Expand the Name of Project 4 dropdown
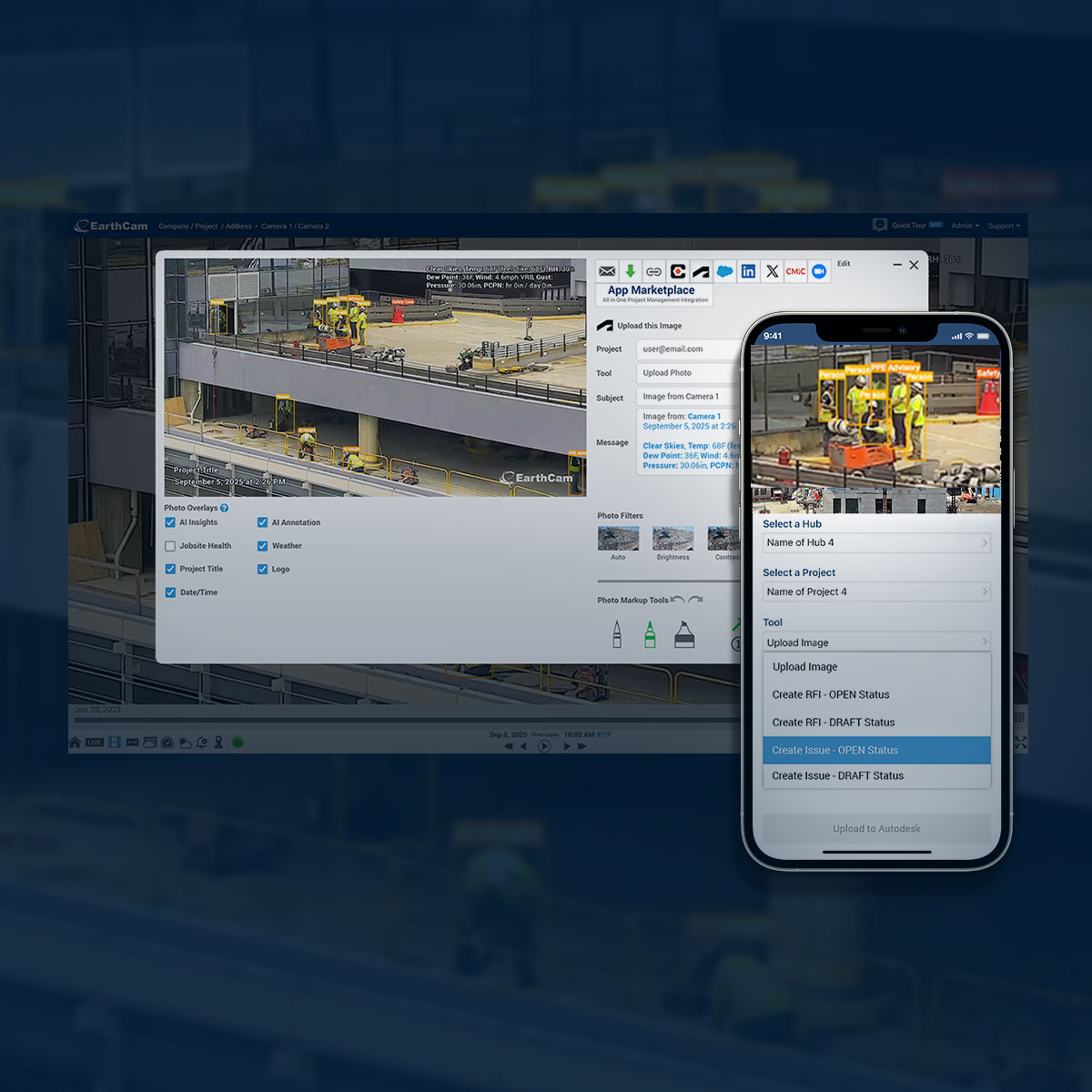Viewport: 1092px width, 1092px height. pyautogui.click(x=876, y=591)
